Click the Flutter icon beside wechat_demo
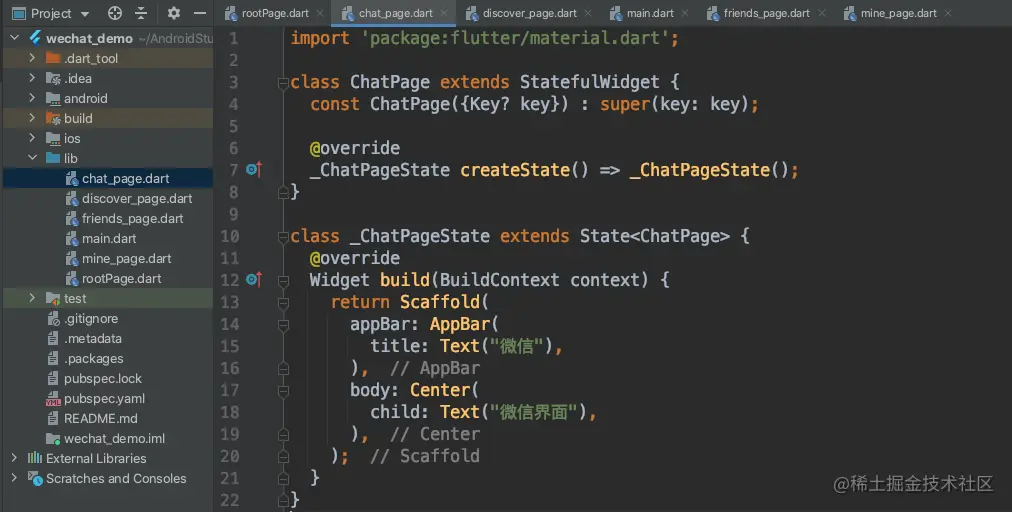1012x512 pixels. click(35, 38)
